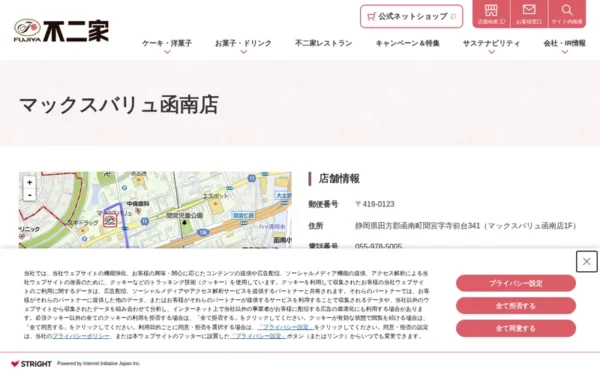Click the postal code 〒419-0123
Screen dimensions: 600x375
click(375, 204)
